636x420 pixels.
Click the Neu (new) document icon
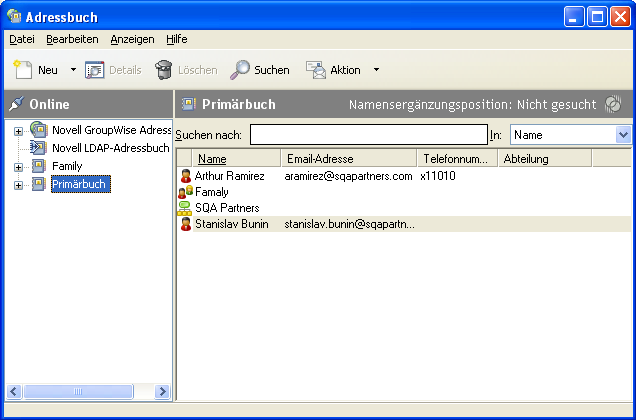[23, 69]
